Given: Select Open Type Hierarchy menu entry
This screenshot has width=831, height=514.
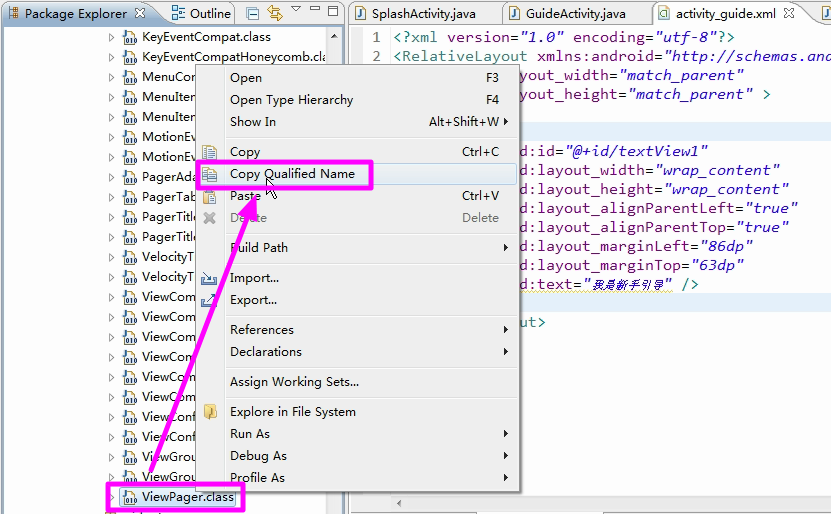Looking at the screenshot, I should pyautogui.click(x=291, y=100).
